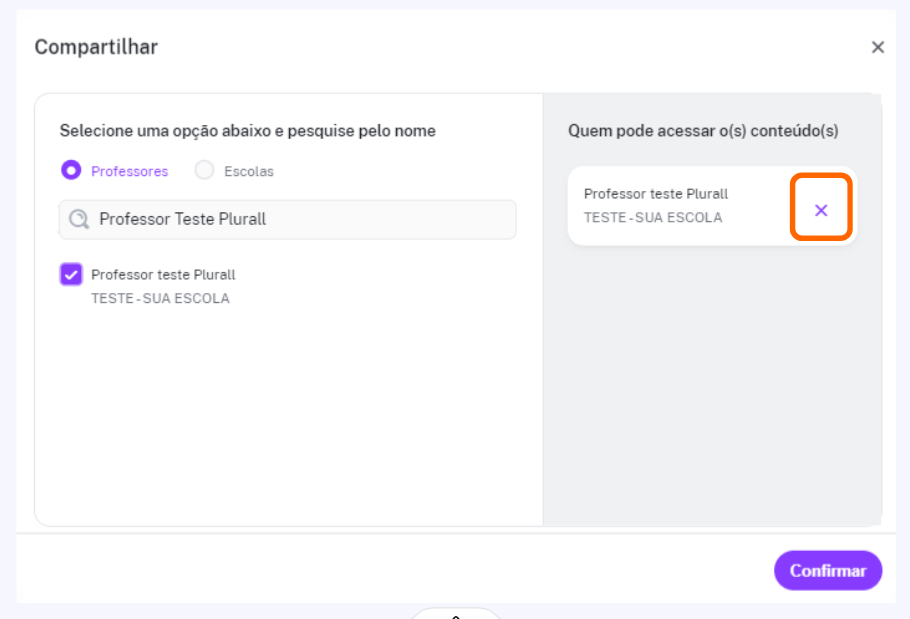Select the Escolas radio button
The height and width of the screenshot is (619, 910).
(x=204, y=171)
